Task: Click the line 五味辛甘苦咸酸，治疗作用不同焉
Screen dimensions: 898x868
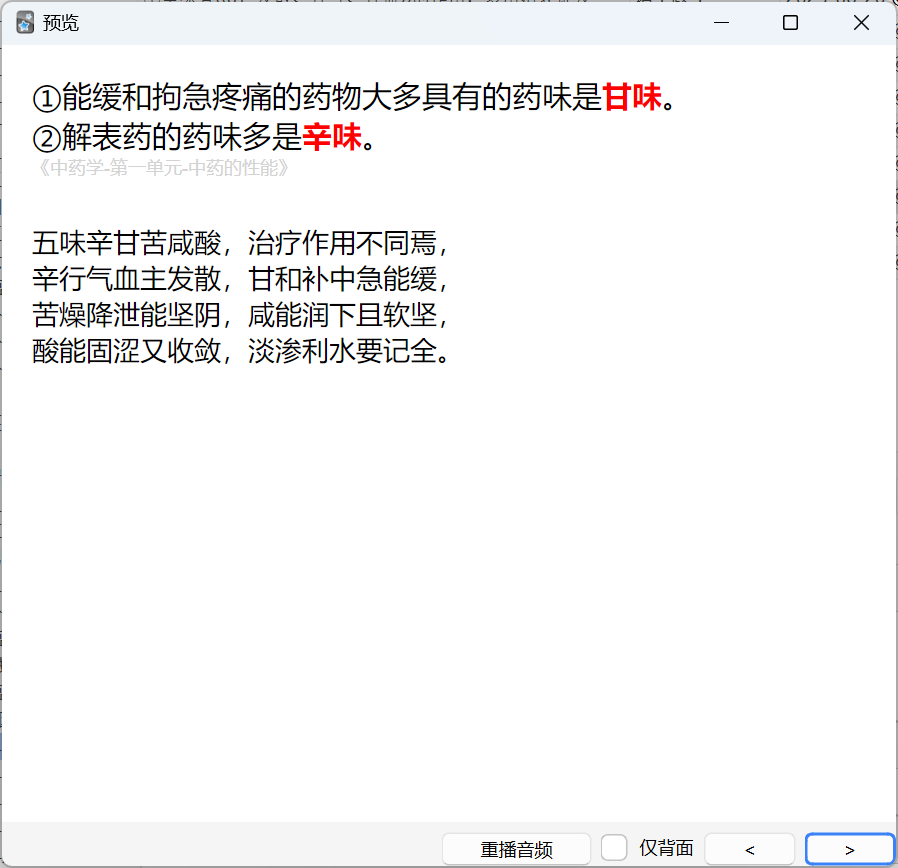Action: 239,243
